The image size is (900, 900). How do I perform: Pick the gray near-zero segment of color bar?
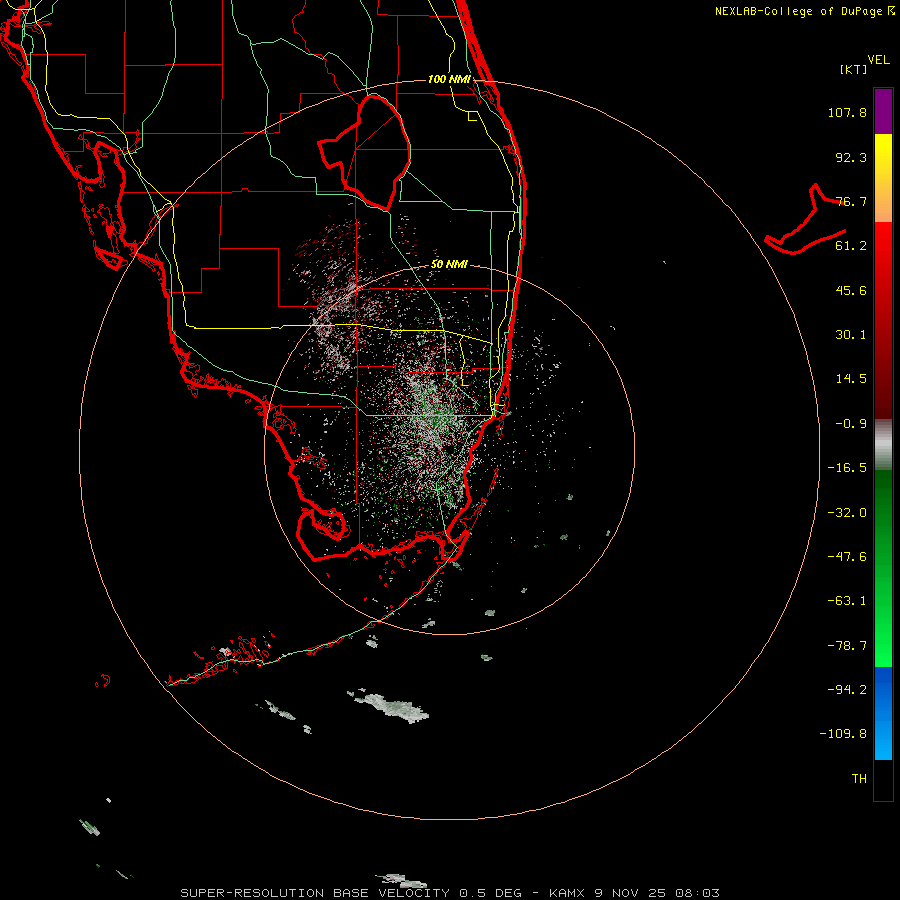coord(883,445)
